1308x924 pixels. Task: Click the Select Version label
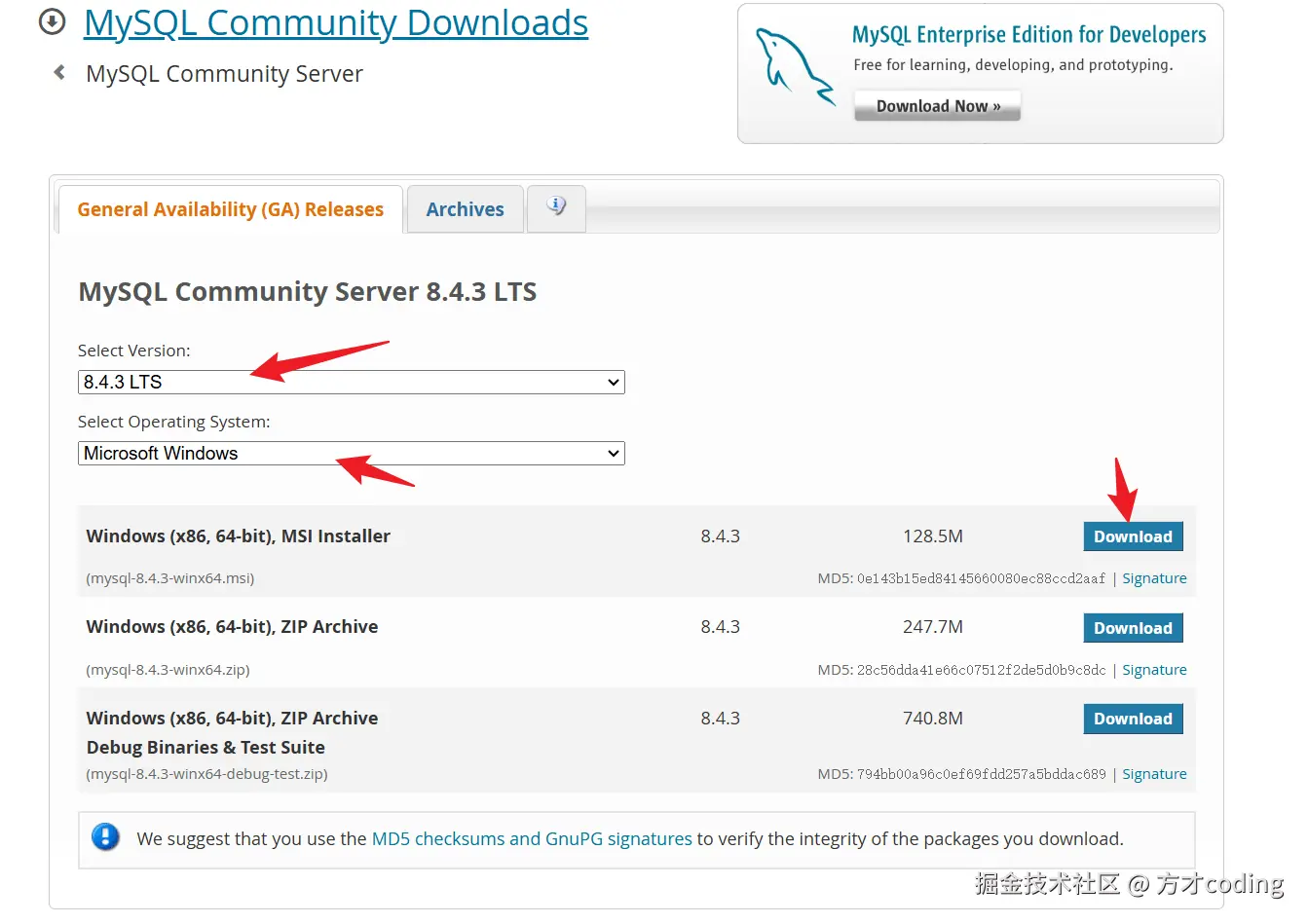(x=134, y=351)
